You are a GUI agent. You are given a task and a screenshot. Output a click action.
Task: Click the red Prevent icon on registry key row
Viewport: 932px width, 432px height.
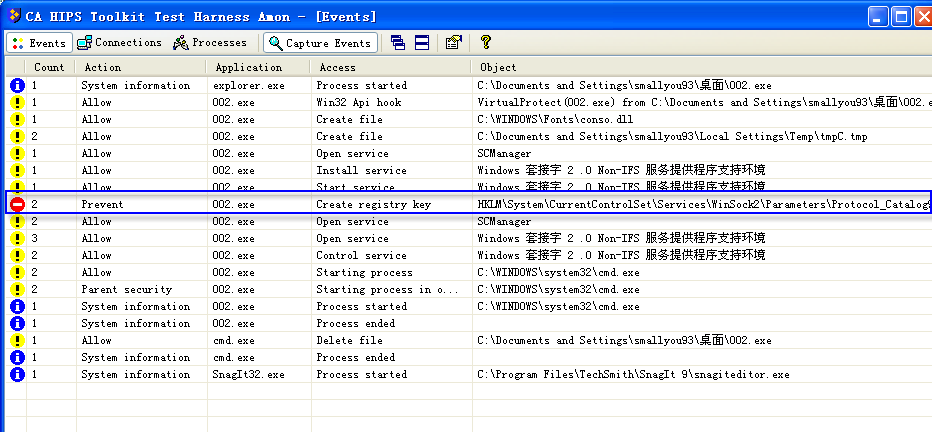(x=17, y=204)
